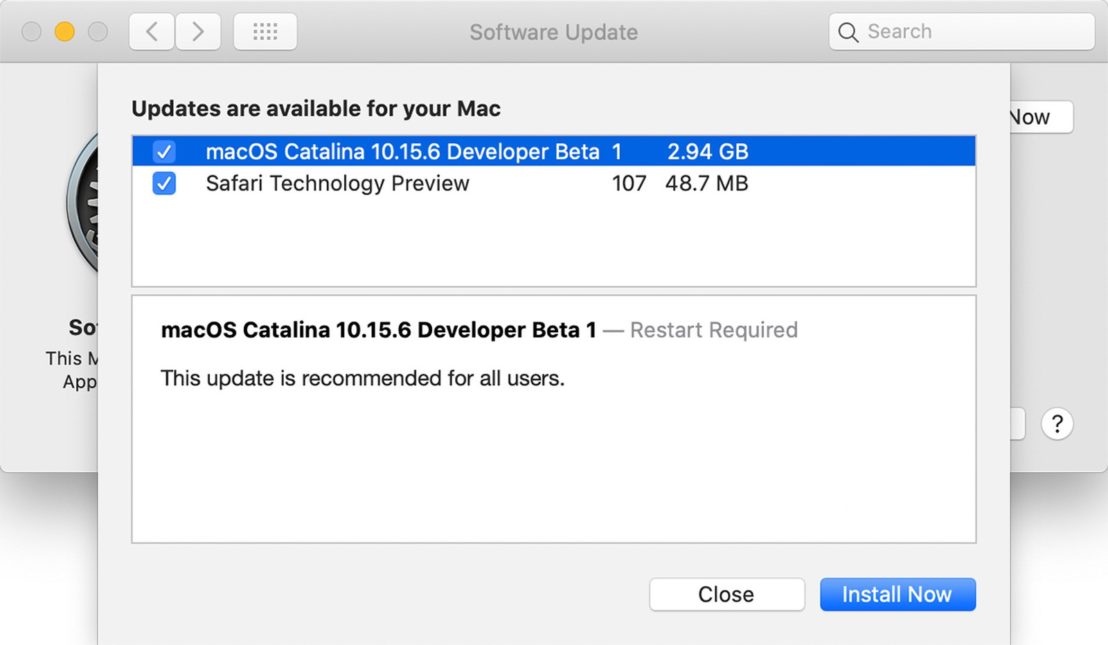Screen dimensions: 1108x645
Task: Click the Close button
Action: pos(726,594)
